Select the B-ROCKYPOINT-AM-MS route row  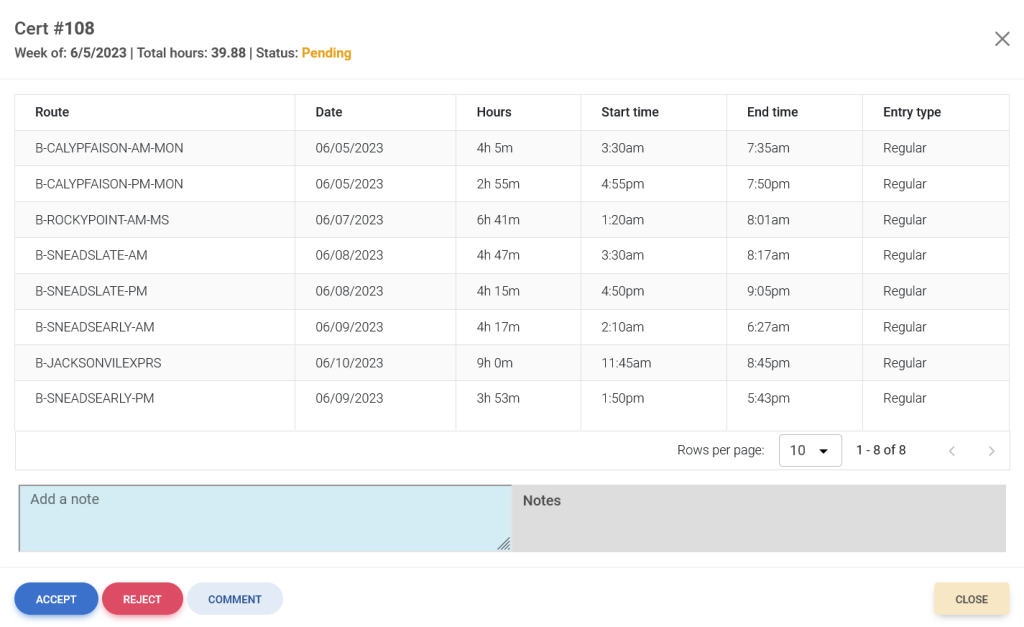[x=102, y=220]
